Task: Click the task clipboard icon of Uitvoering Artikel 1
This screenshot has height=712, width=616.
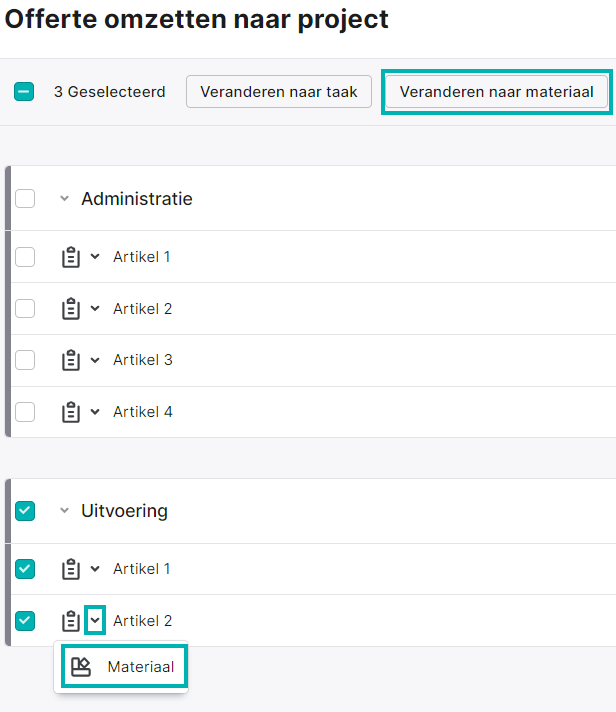Action: pyautogui.click(x=71, y=569)
